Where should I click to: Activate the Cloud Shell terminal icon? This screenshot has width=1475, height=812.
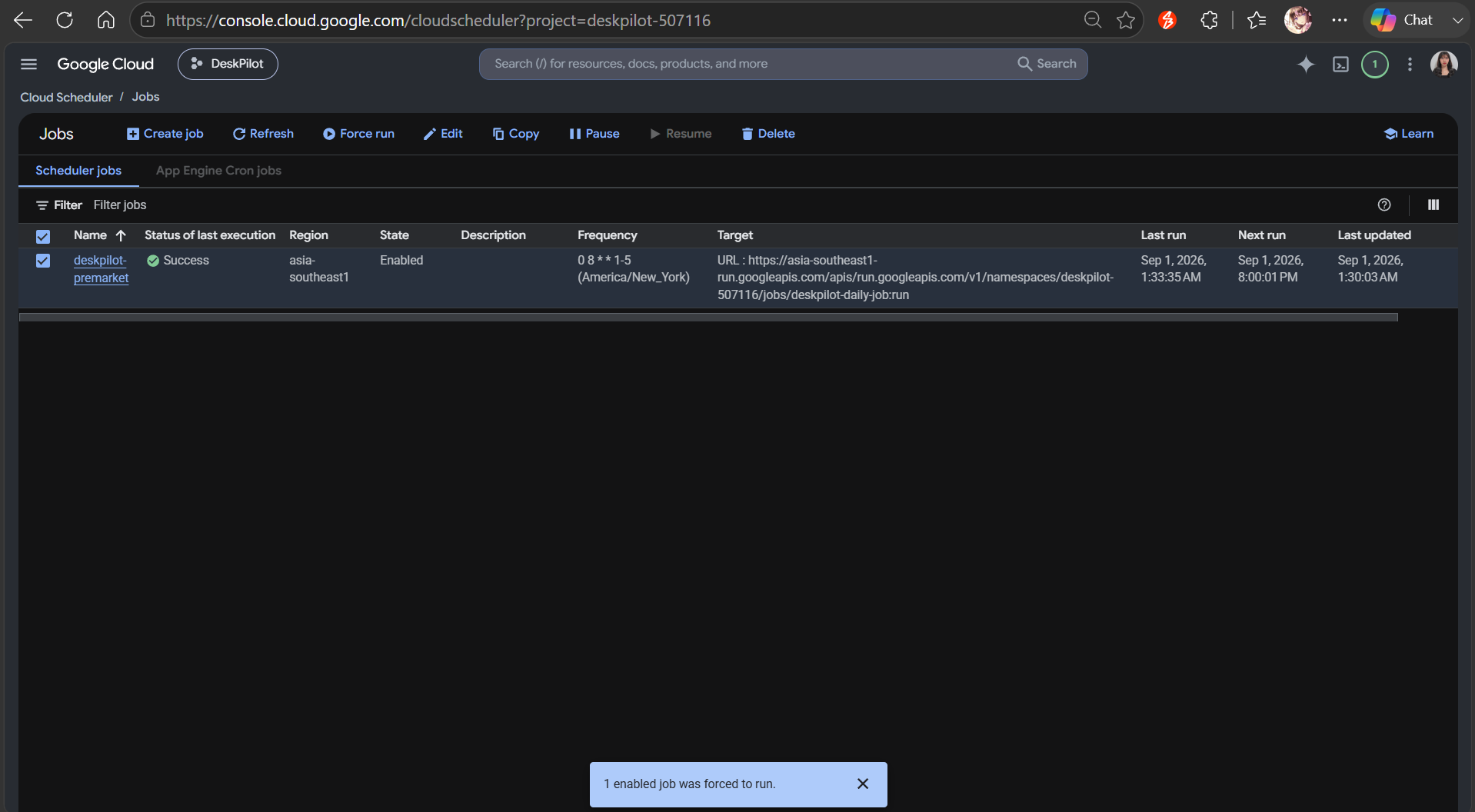1340,65
